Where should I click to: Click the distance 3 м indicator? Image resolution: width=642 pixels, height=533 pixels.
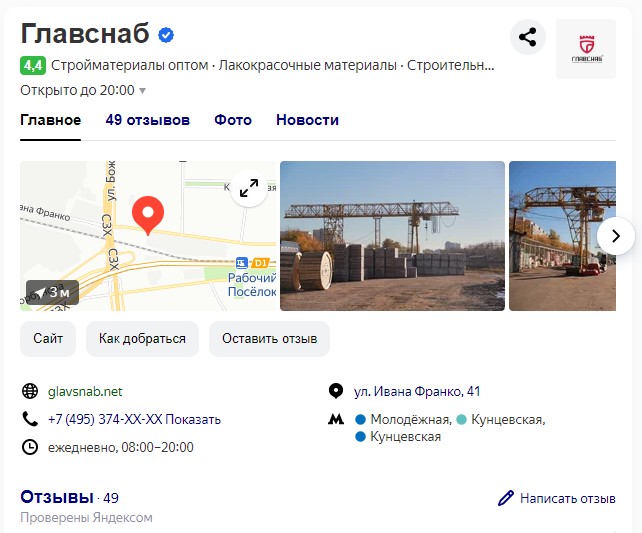[52, 292]
